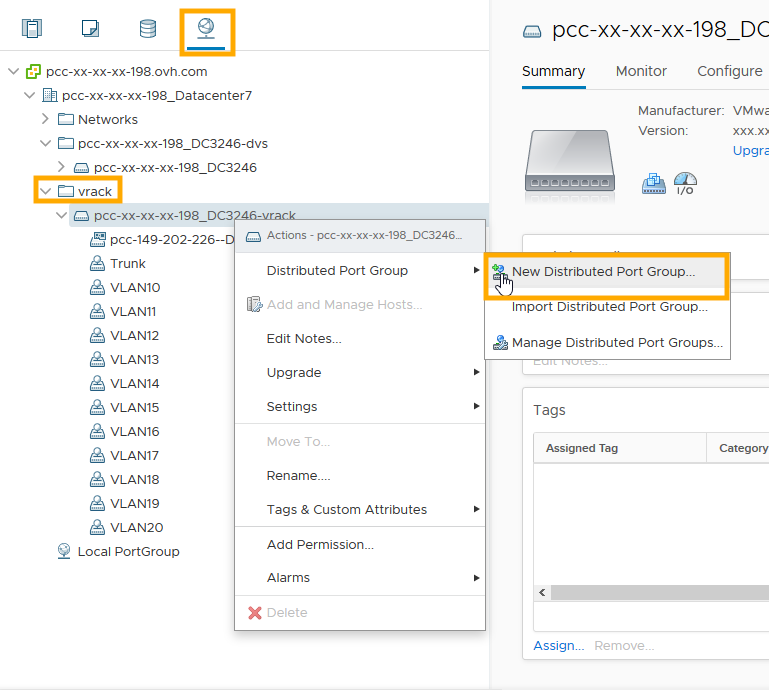769x690 pixels.
Task: Select VLAN14 in the tree
Action: click(134, 383)
